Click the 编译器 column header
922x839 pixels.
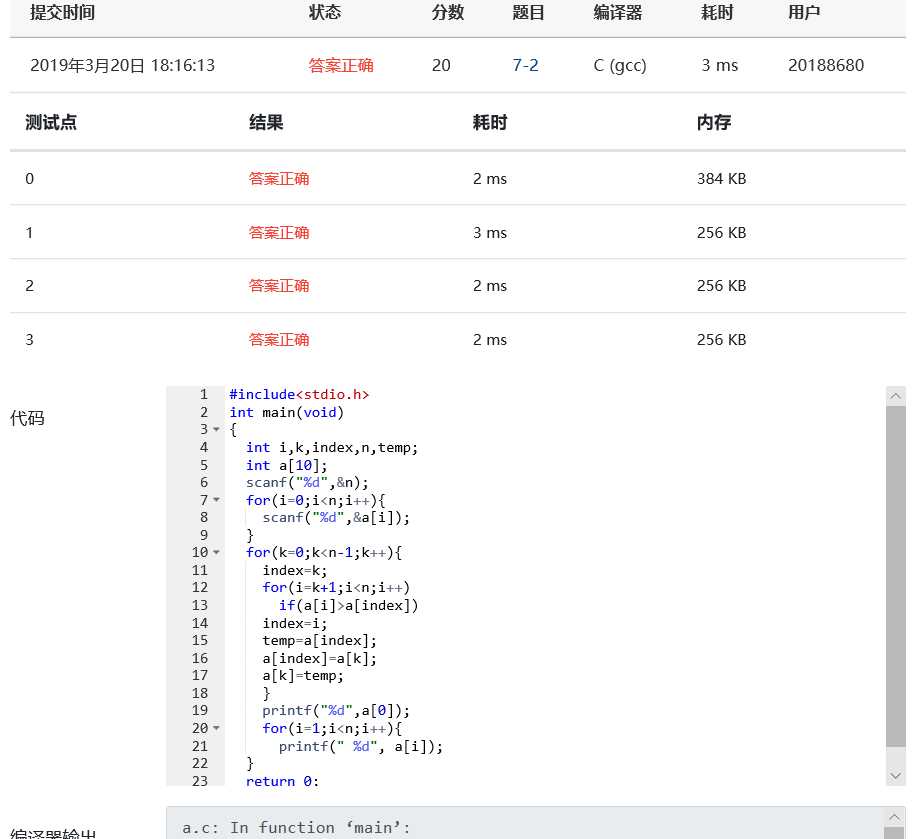[x=617, y=12]
